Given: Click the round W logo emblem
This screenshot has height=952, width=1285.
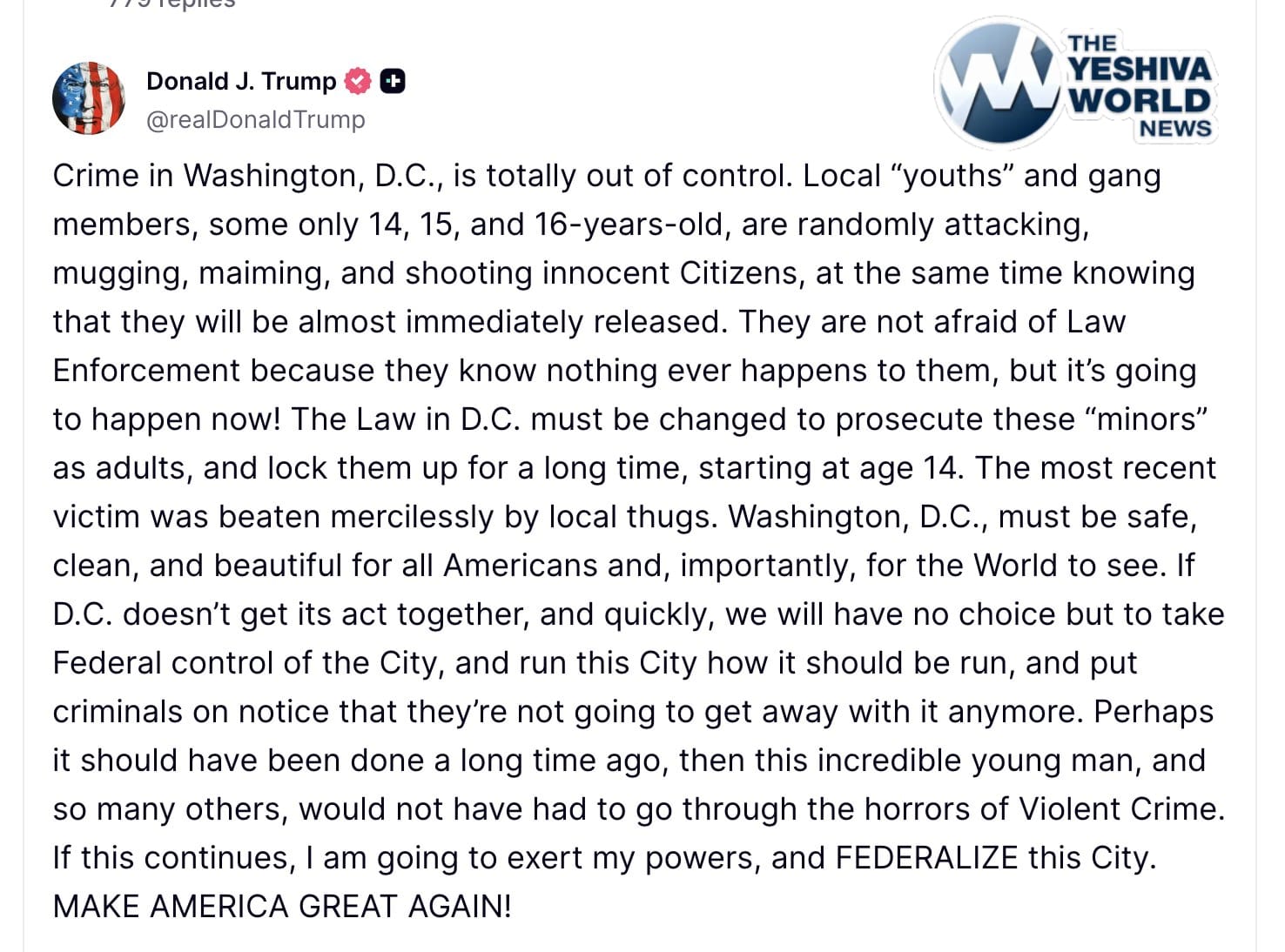Looking at the screenshot, I should [x=999, y=81].
